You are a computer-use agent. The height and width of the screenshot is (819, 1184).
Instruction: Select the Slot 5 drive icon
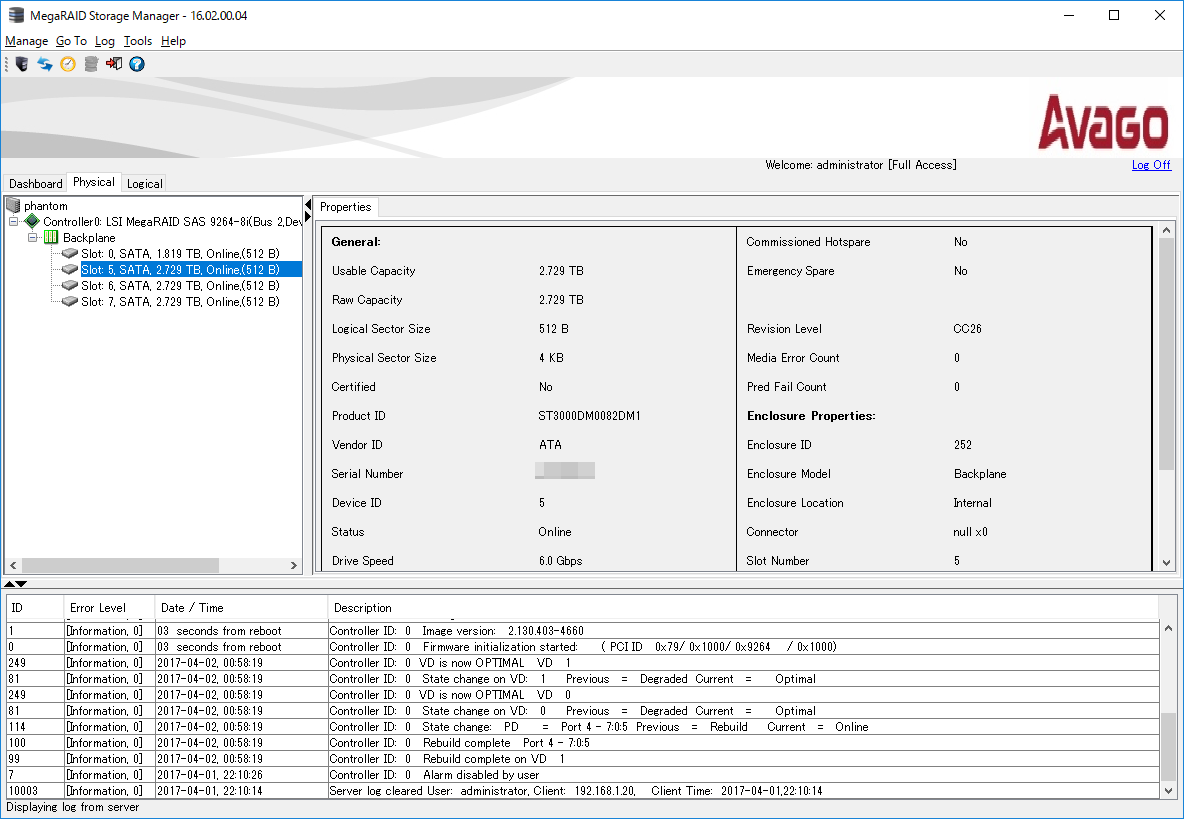70,269
